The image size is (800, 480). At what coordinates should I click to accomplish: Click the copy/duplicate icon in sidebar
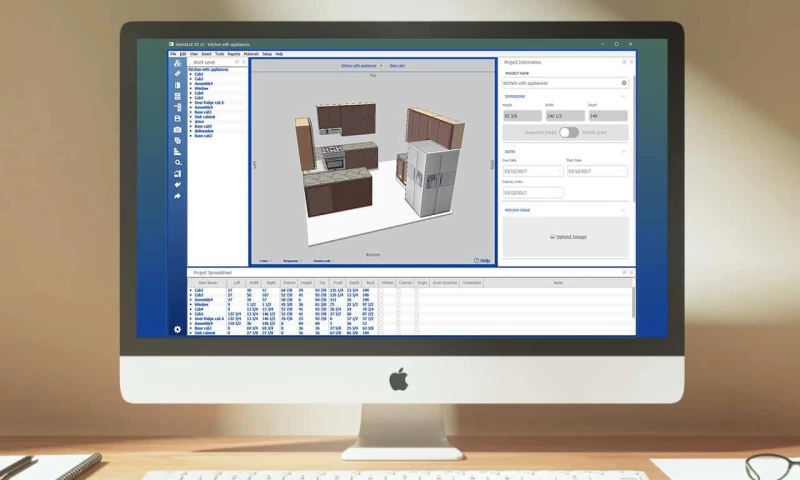[x=177, y=141]
